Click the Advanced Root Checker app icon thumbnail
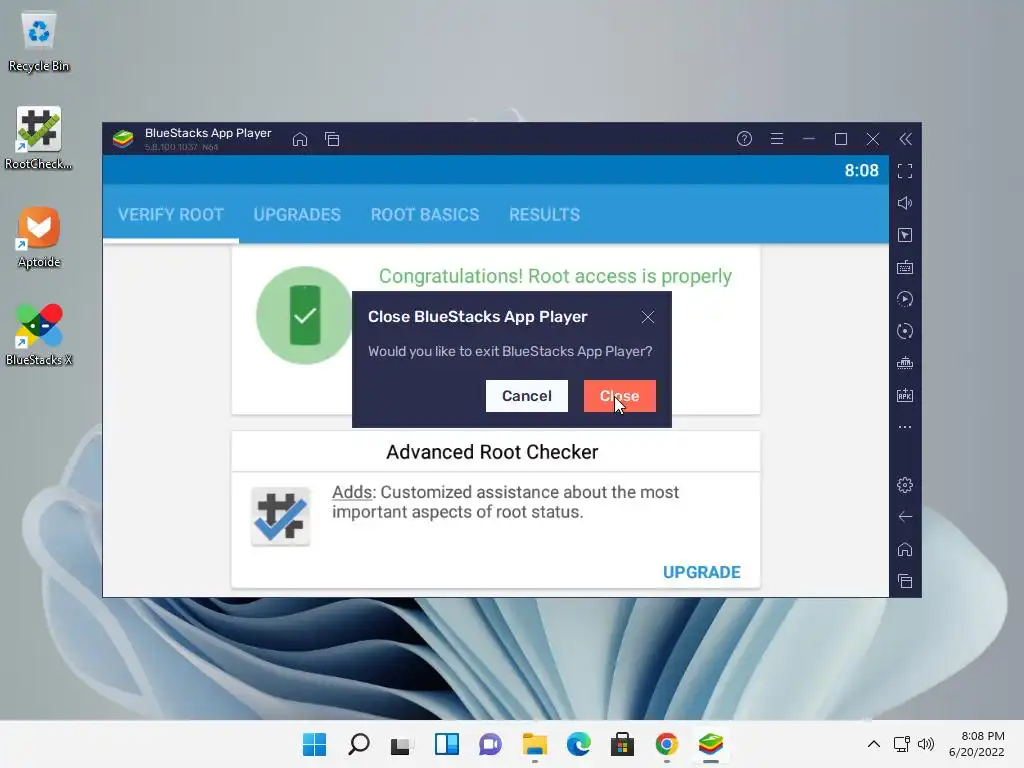 coord(281,516)
